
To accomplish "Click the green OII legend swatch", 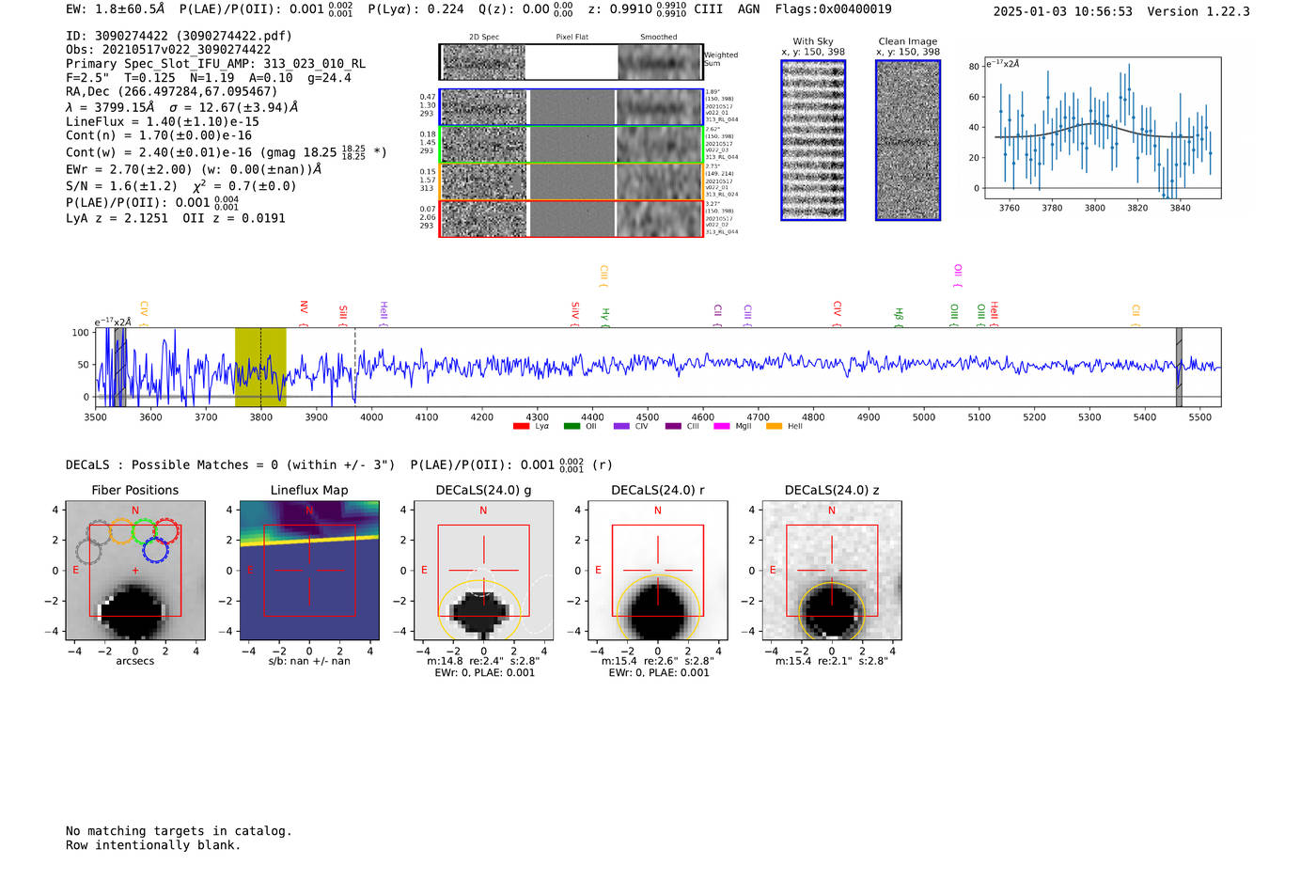I will pyautogui.click(x=572, y=427).
